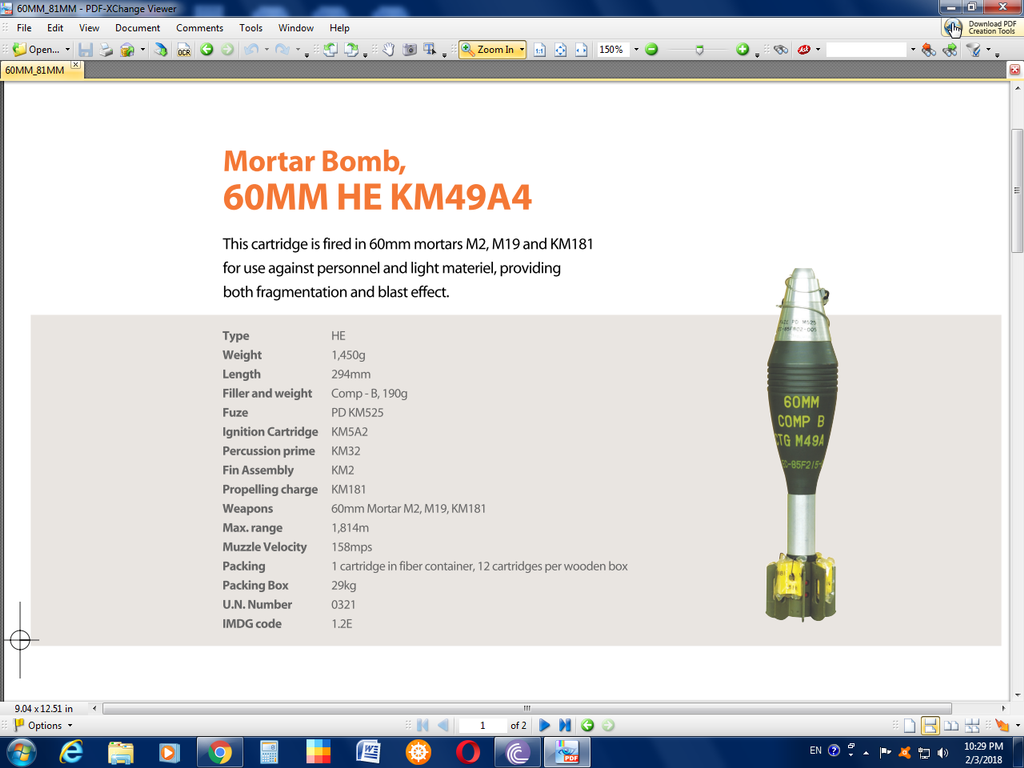Image resolution: width=1024 pixels, height=768 pixels.
Task: Click the rotate counterclockwise icon
Action: [x=330, y=50]
